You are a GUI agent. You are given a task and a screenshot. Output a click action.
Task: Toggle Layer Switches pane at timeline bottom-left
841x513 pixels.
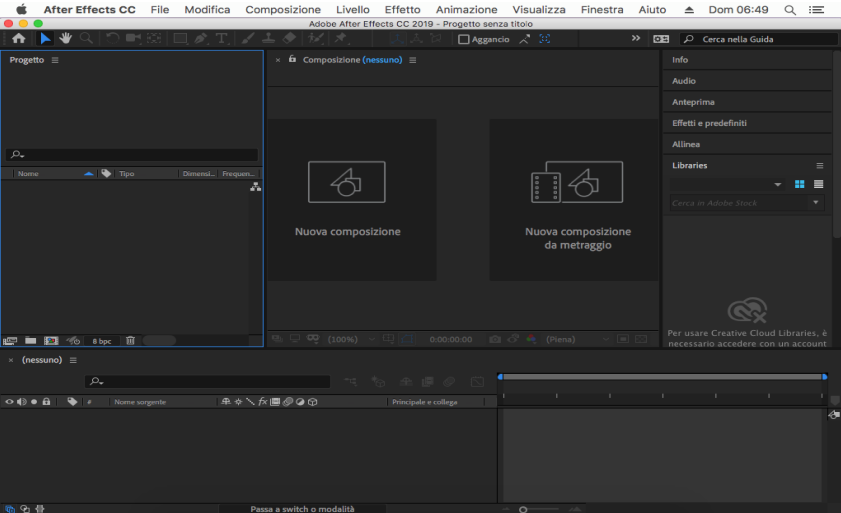click(x=10, y=509)
